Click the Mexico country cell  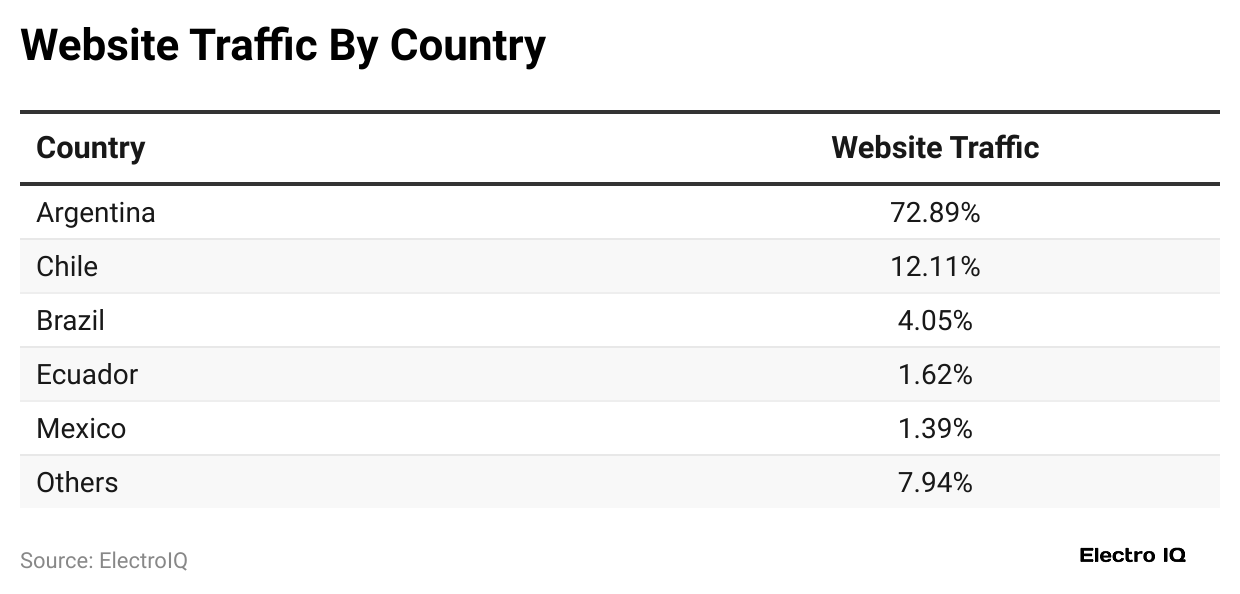coord(81,429)
